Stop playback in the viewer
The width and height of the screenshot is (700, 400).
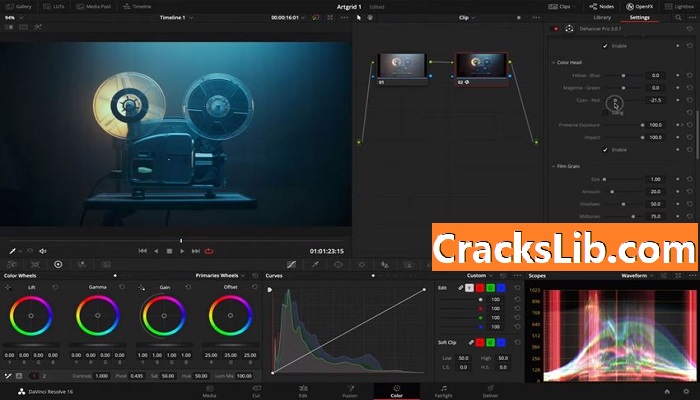169,251
